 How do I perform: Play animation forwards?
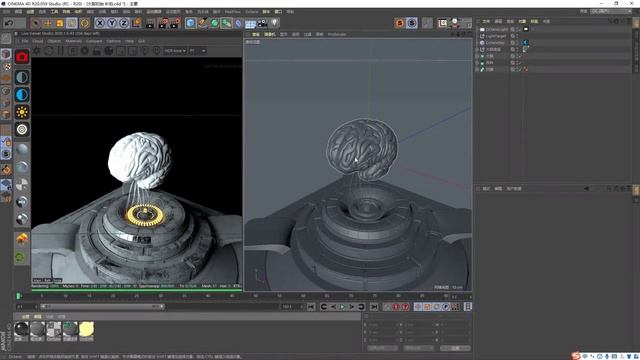[x=342, y=307]
